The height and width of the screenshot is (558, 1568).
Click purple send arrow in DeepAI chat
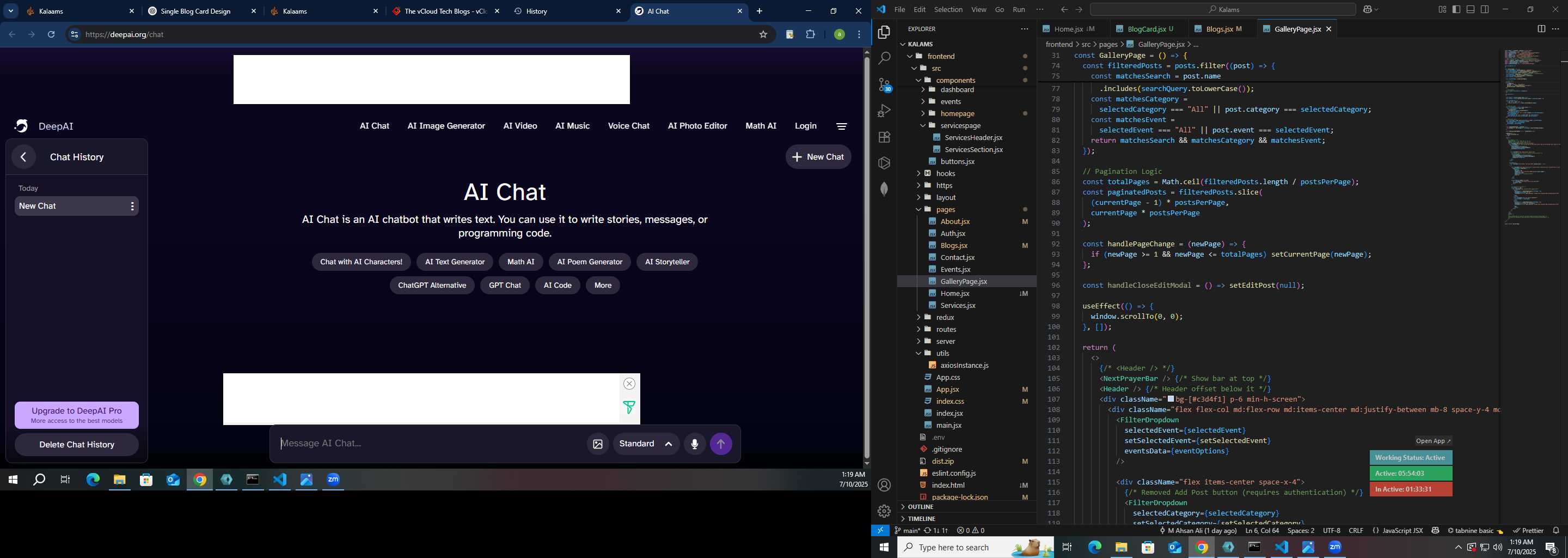click(x=721, y=444)
